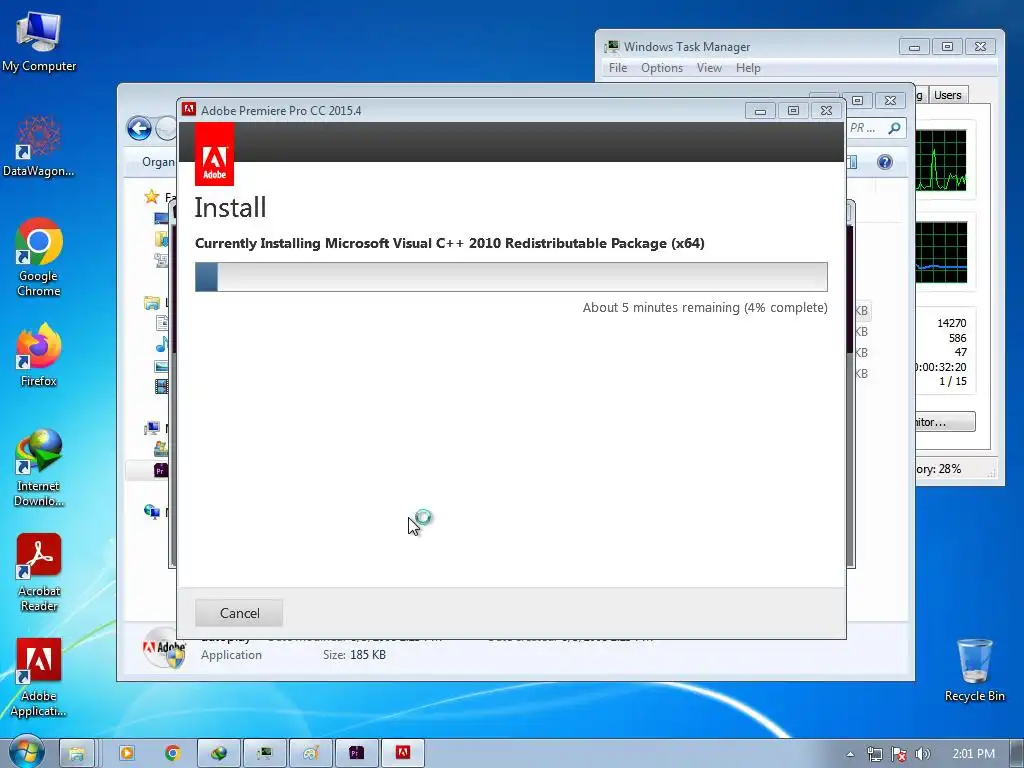The height and width of the screenshot is (768, 1024).
Task: Open the Options menu in Task Manager
Action: [x=662, y=68]
